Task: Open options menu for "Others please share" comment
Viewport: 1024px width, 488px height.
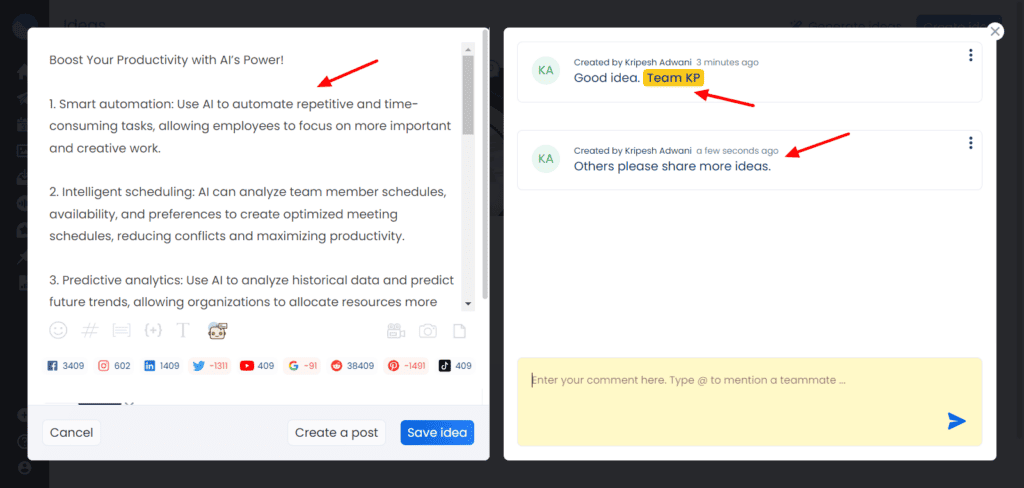Action: click(970, 143)
